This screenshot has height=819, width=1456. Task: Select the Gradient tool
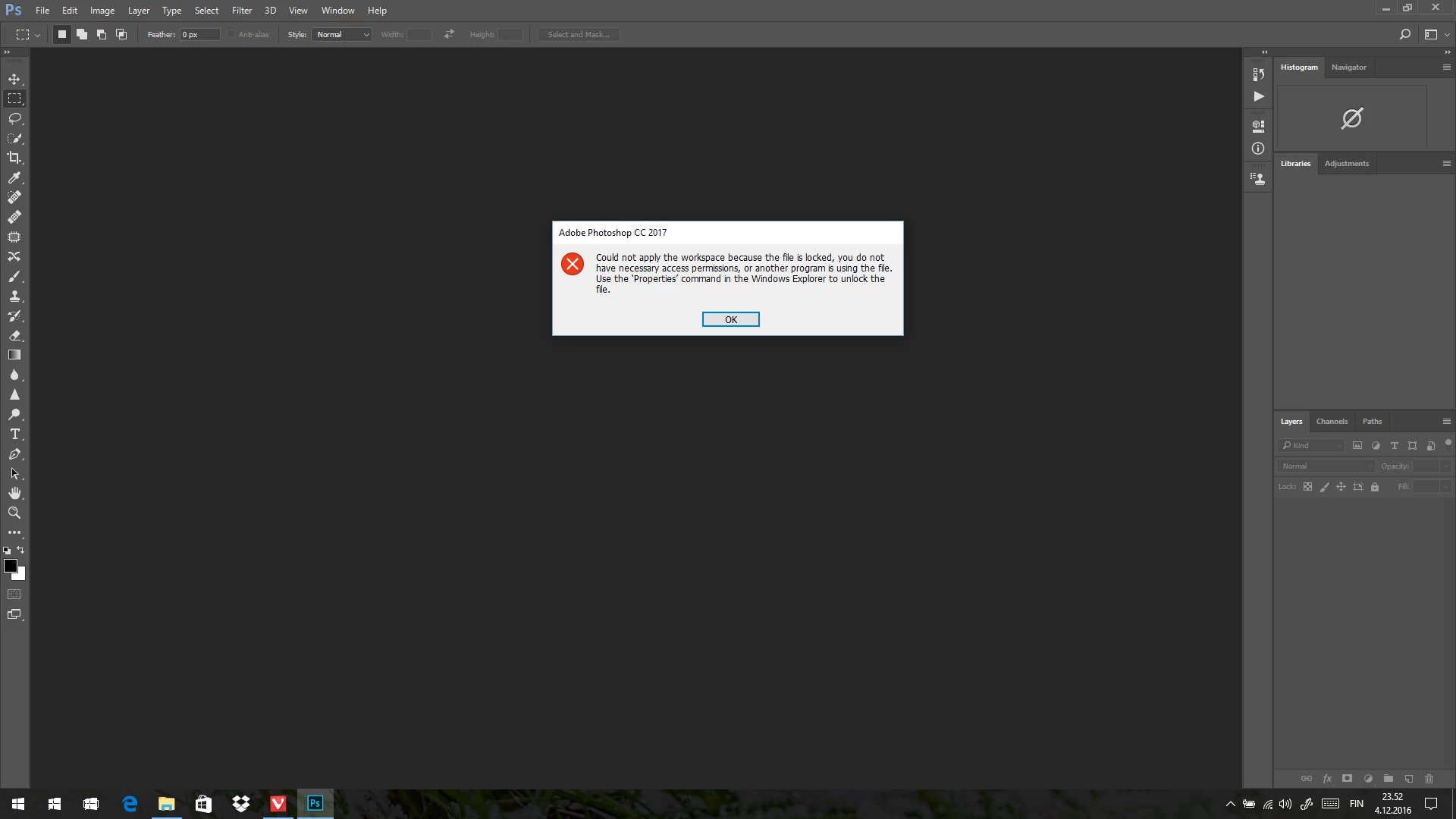[x=14, y=355]
